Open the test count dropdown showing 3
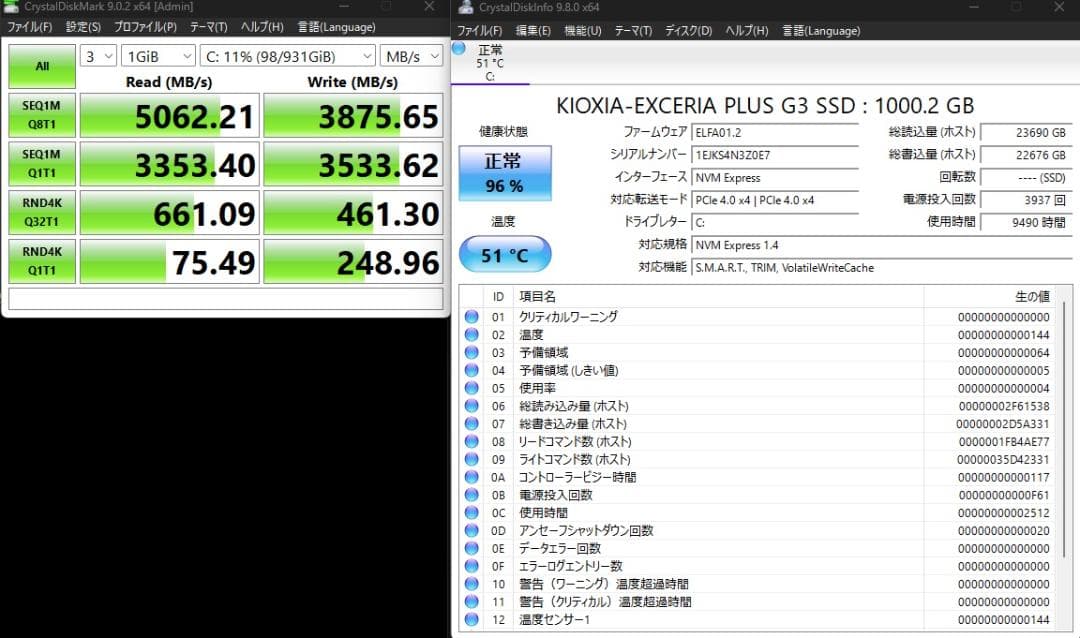The width and height of the screenshot is (1080, 638). pyautogui.click(x=98, y=56)
